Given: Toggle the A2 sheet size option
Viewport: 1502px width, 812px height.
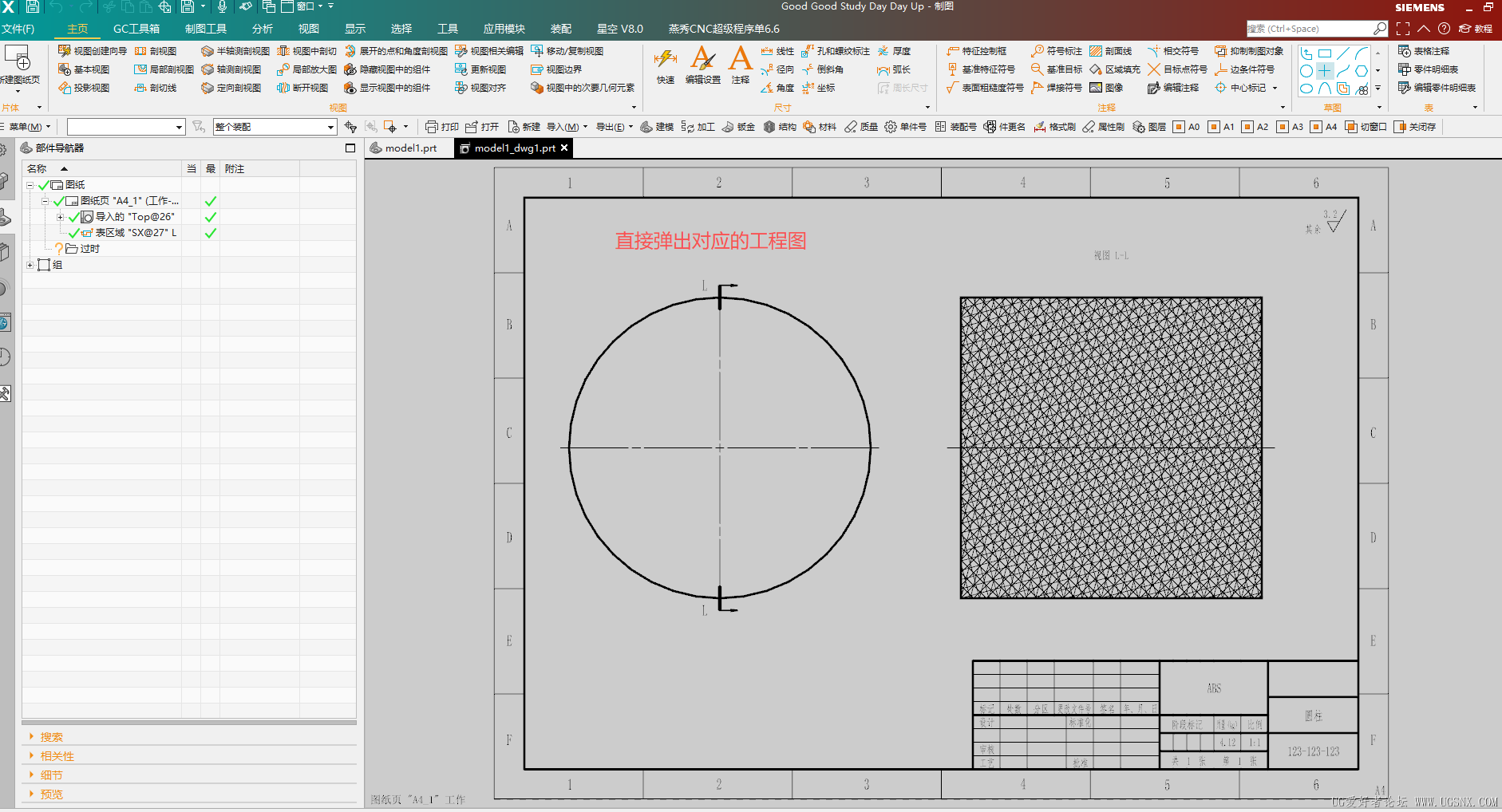Looking at the screenshot, I should click(x=1255, y=127).
